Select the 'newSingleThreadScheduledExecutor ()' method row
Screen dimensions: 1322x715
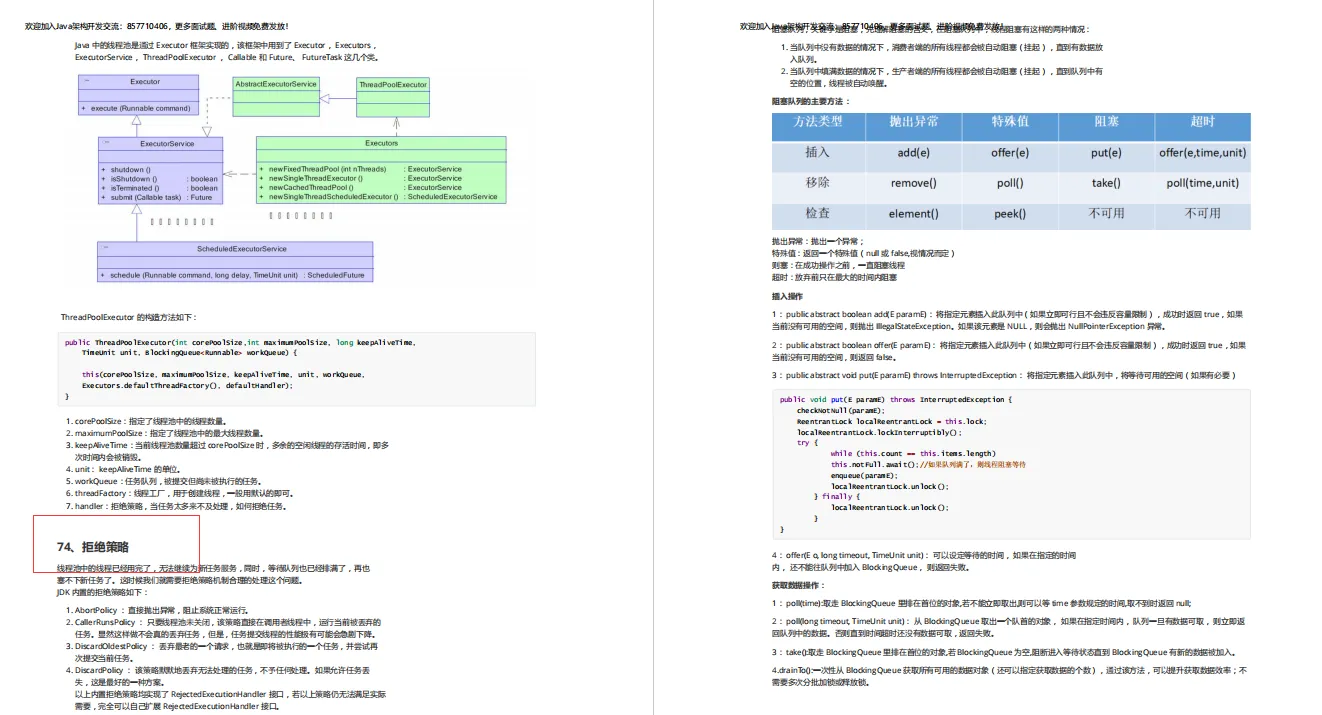380,197
